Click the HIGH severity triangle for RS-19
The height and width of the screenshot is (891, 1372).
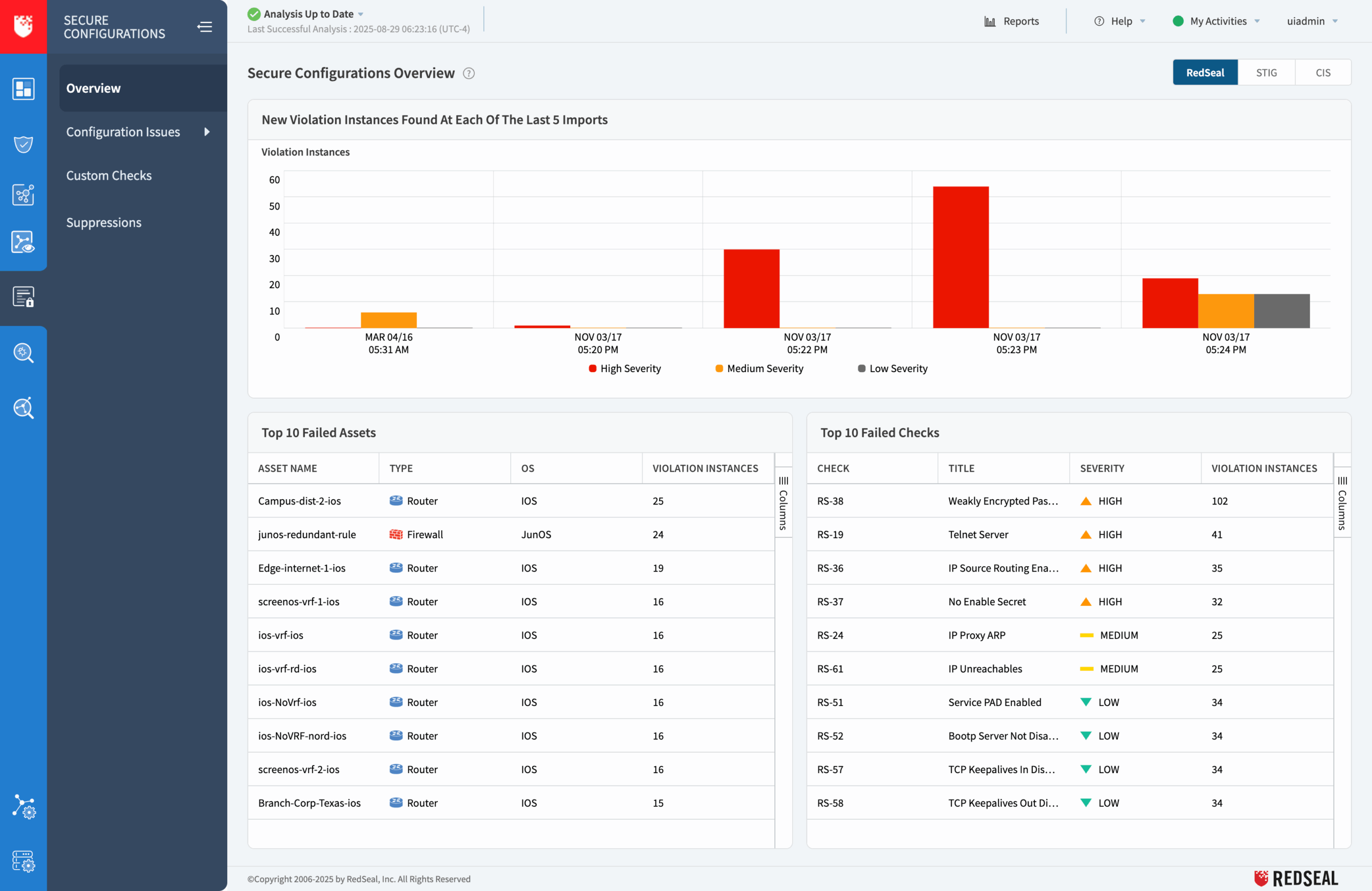[1085, 534]
